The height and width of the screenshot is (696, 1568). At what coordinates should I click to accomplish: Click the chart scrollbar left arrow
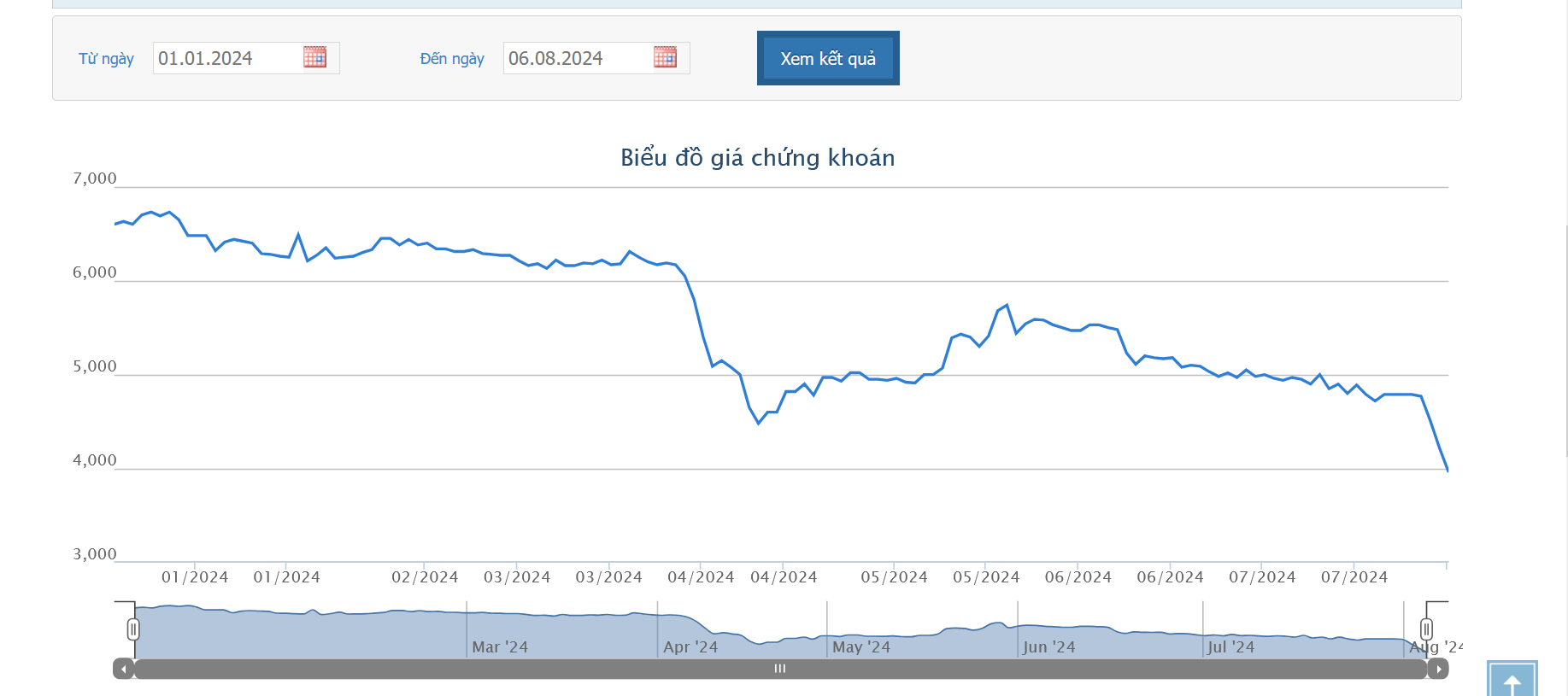124,669
